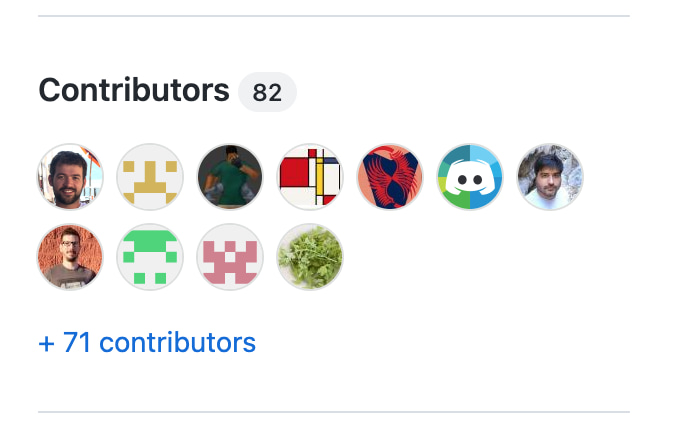Open the green pixel identicon avatar
Image resolution: width=684 pixels, height=426 pixels.
(150, 257)
